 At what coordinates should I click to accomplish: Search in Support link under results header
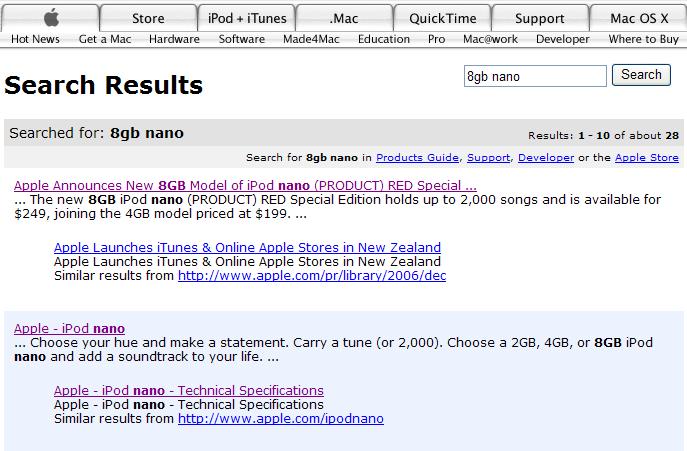(488, 157)
